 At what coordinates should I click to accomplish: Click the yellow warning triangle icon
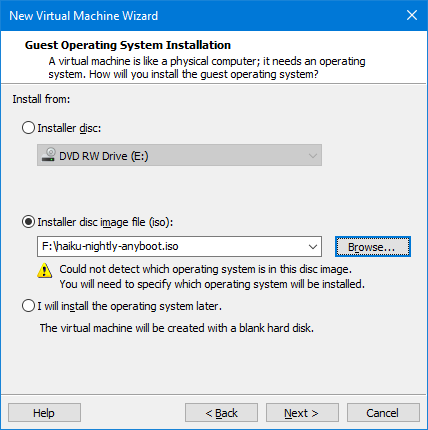tap(44, 270)
